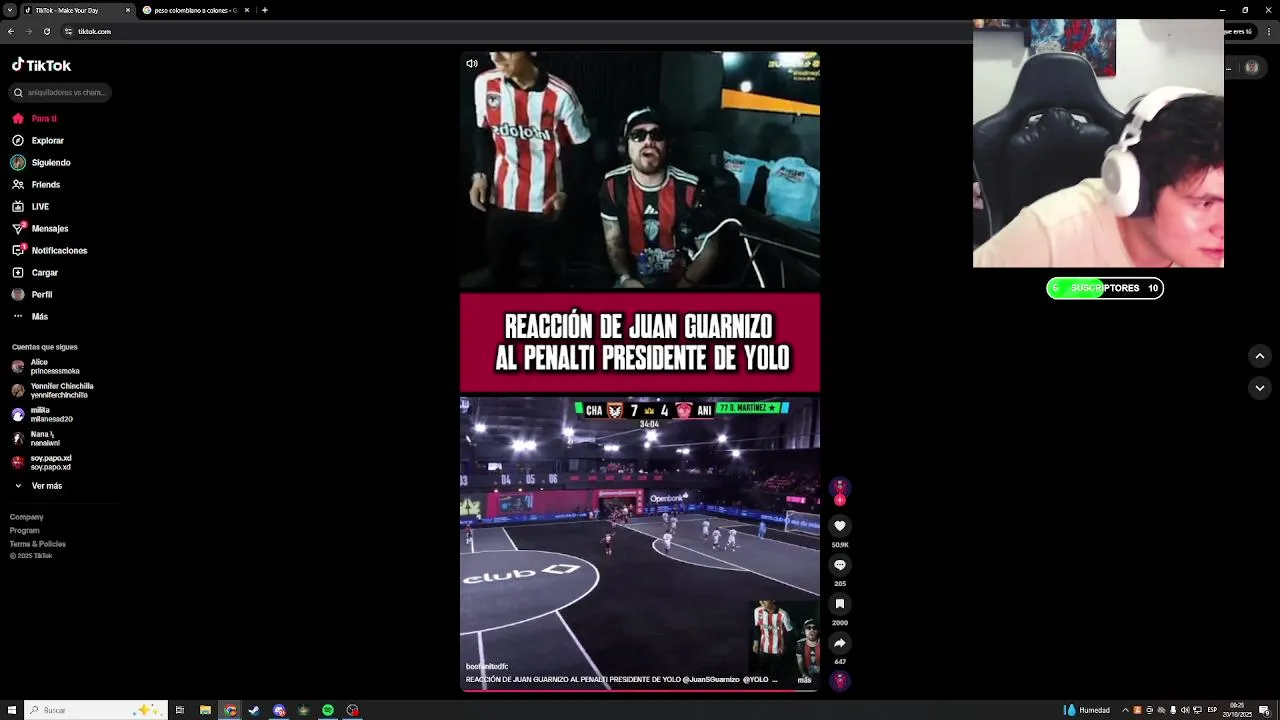The width and height of the screenshot is (1280, 720).
Task: Share the video with arrow icon
Action: [x=840, y=643]
